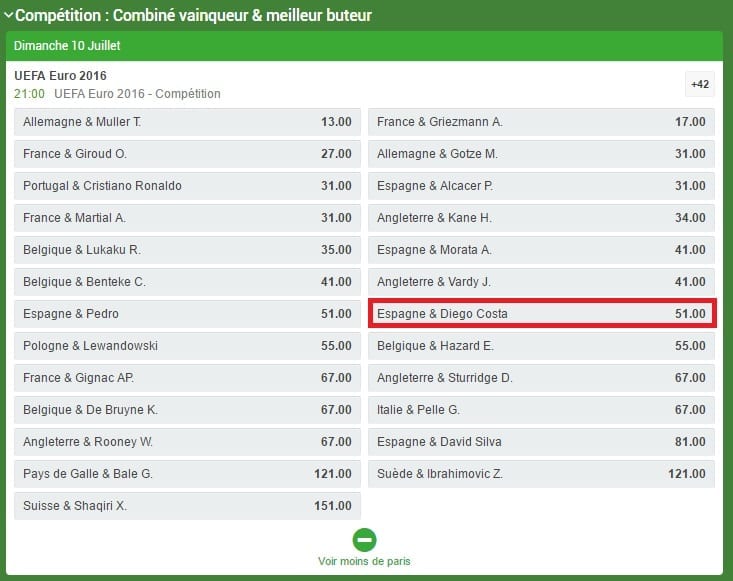Bet on Belgique & Lukaku R.
Image resolution: width=733 pixels, height=581 pixels.
click(x=187, y=250)
